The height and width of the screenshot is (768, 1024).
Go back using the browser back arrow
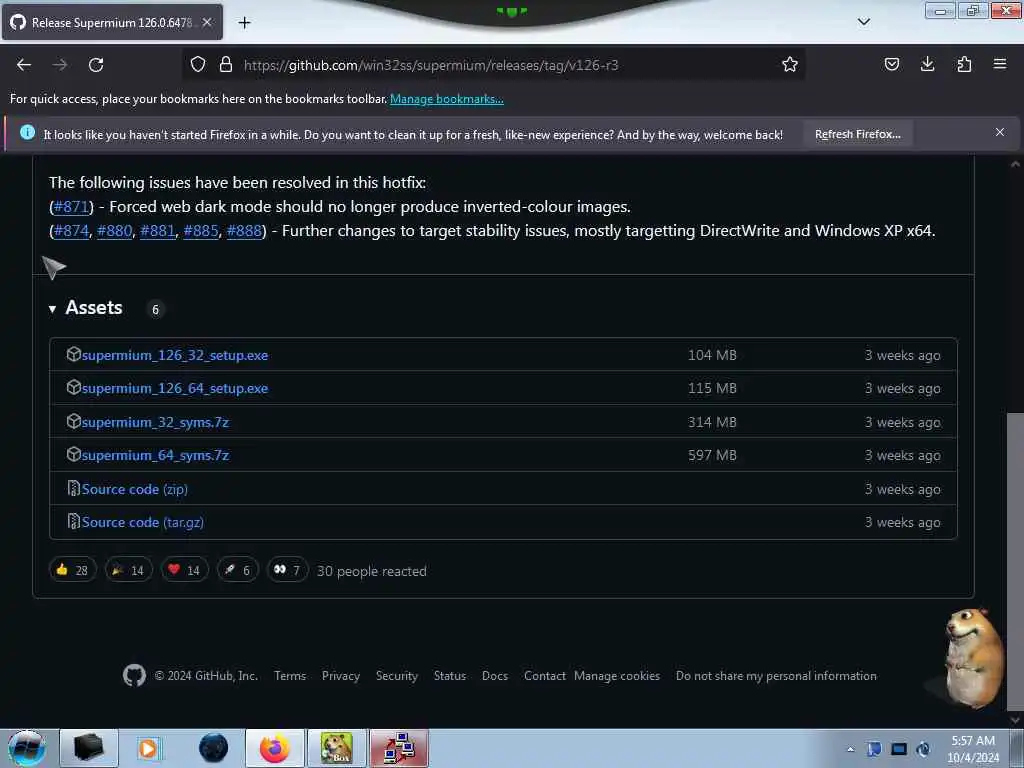24,65
